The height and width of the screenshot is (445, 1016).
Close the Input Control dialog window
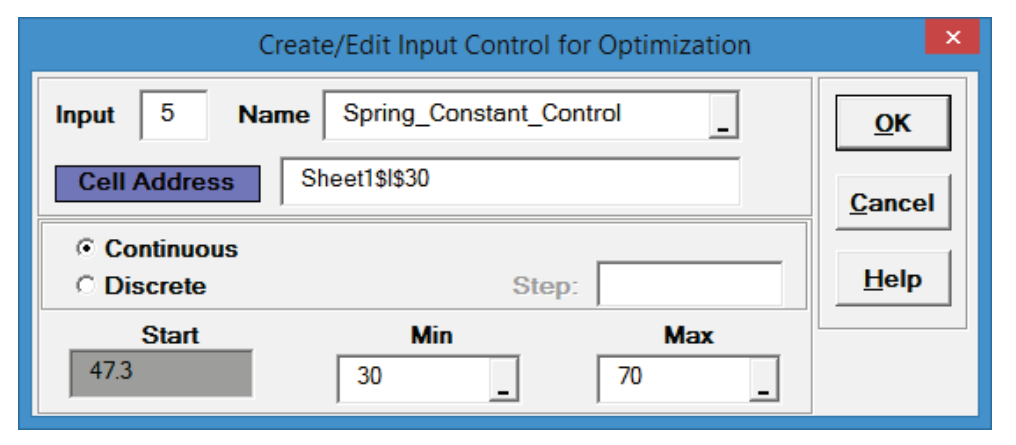coord(952,39)
